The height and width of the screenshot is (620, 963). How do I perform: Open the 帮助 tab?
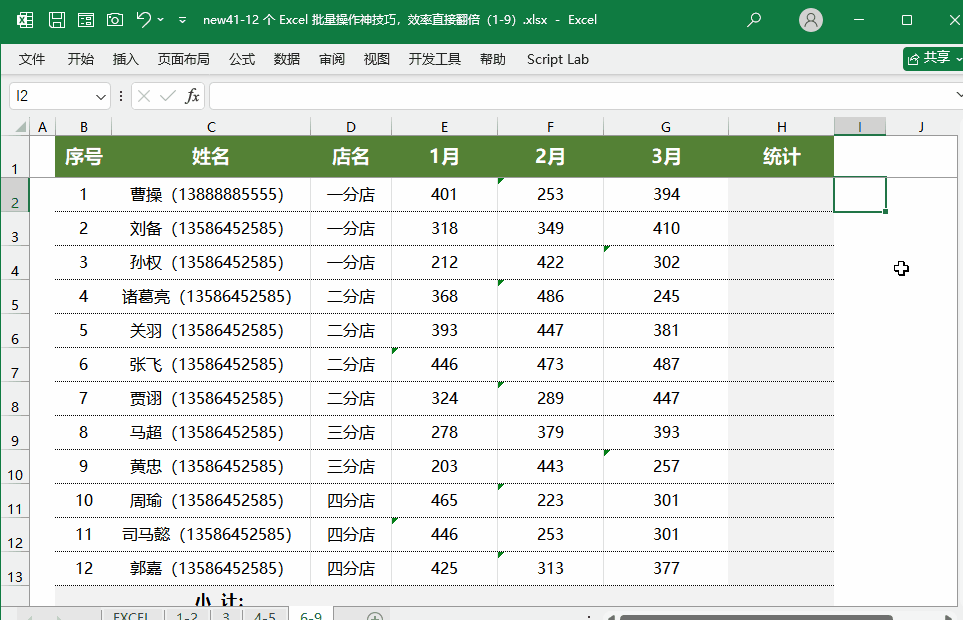pos(493,59)
